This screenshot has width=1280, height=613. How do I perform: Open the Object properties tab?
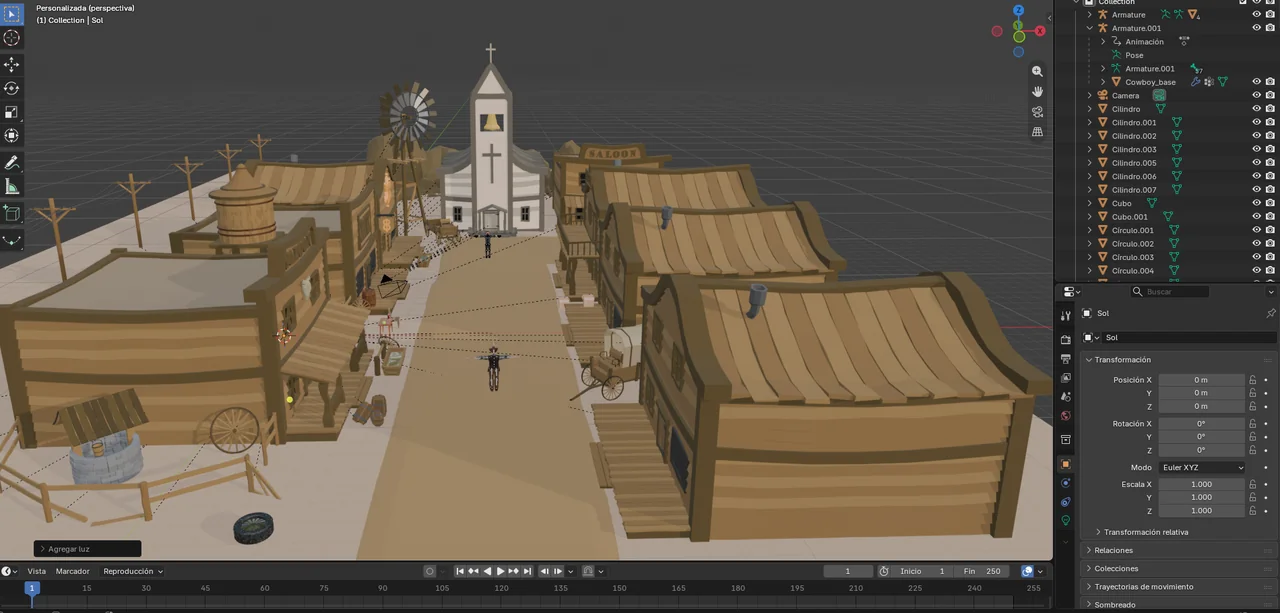tap(1066, 464)
